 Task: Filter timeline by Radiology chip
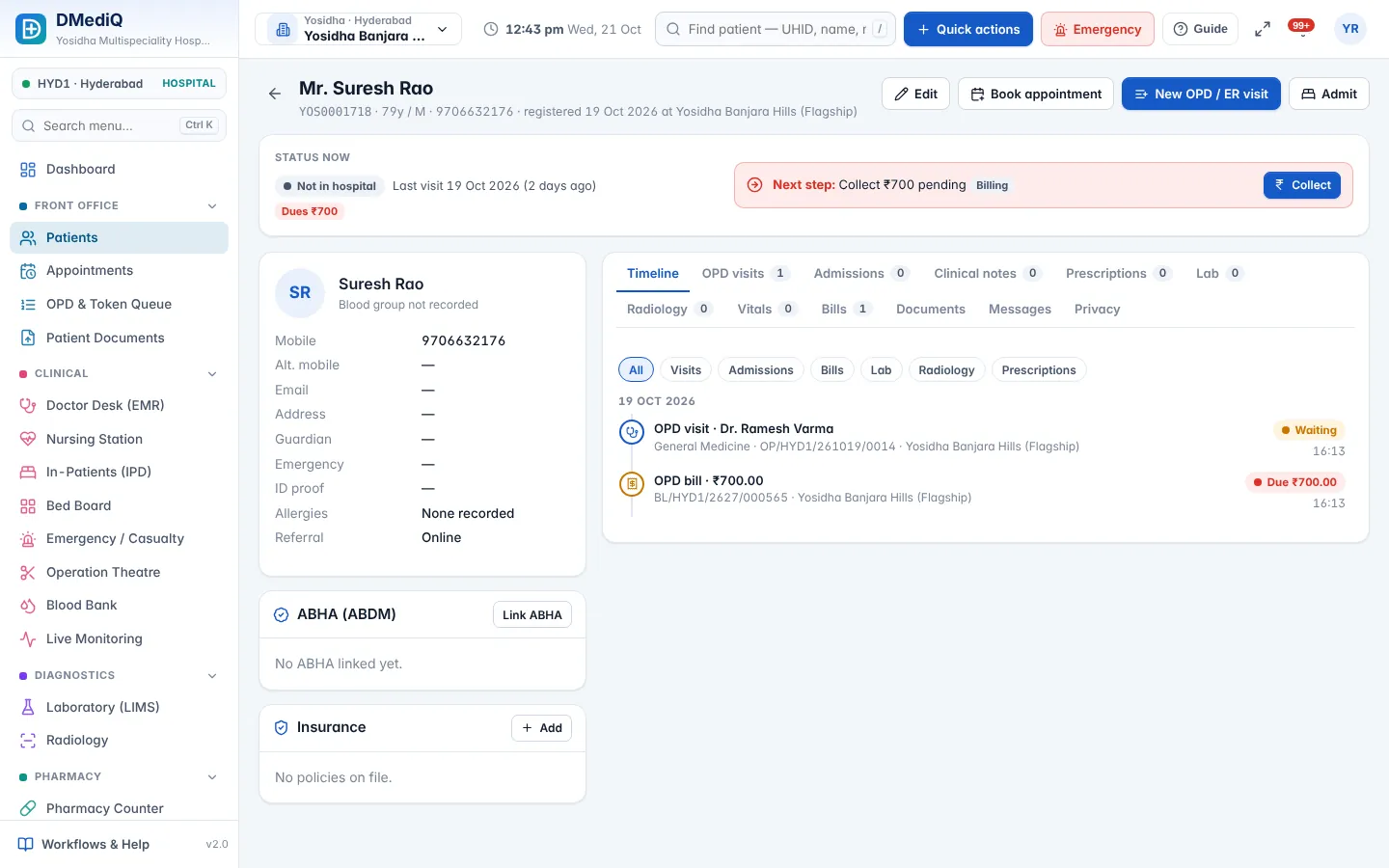tap(946, 370)
